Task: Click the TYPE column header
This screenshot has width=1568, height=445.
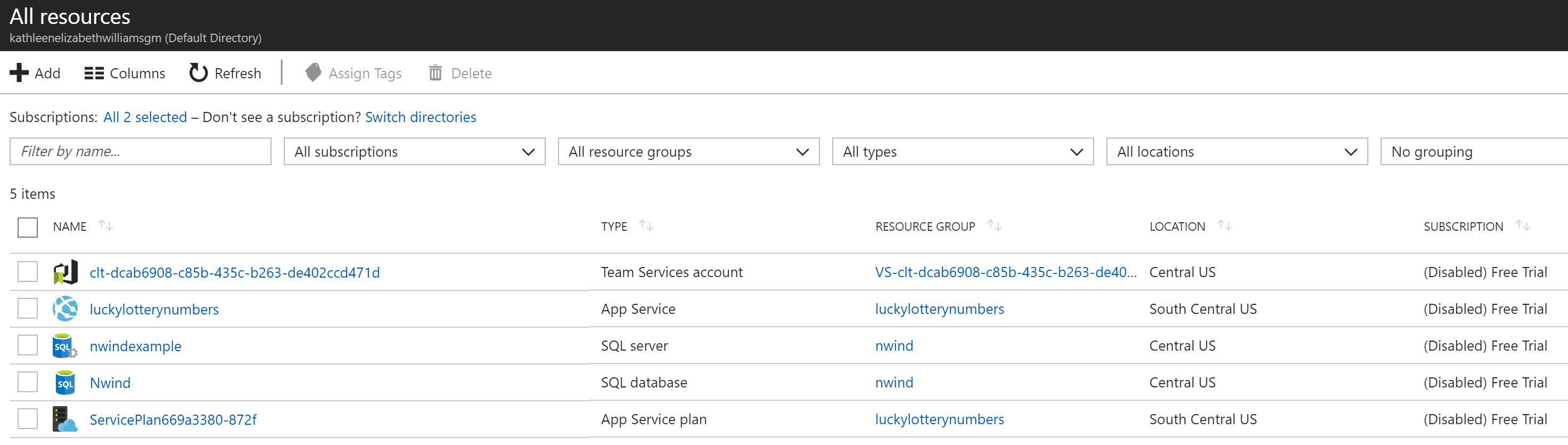Action: [x=614, y=227]
